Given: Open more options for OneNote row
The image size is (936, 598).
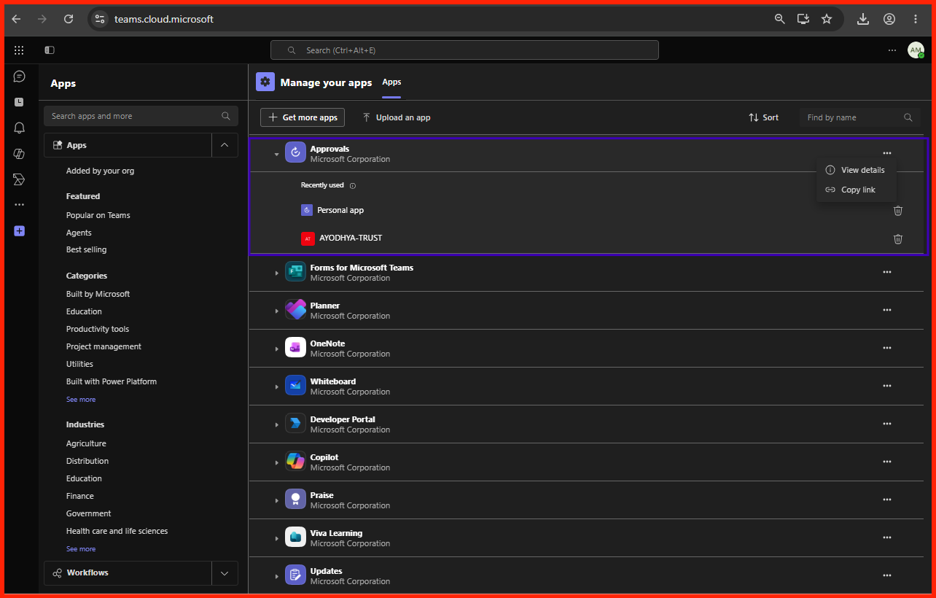Looking at the screenshot, I should [x=887, y=347].
